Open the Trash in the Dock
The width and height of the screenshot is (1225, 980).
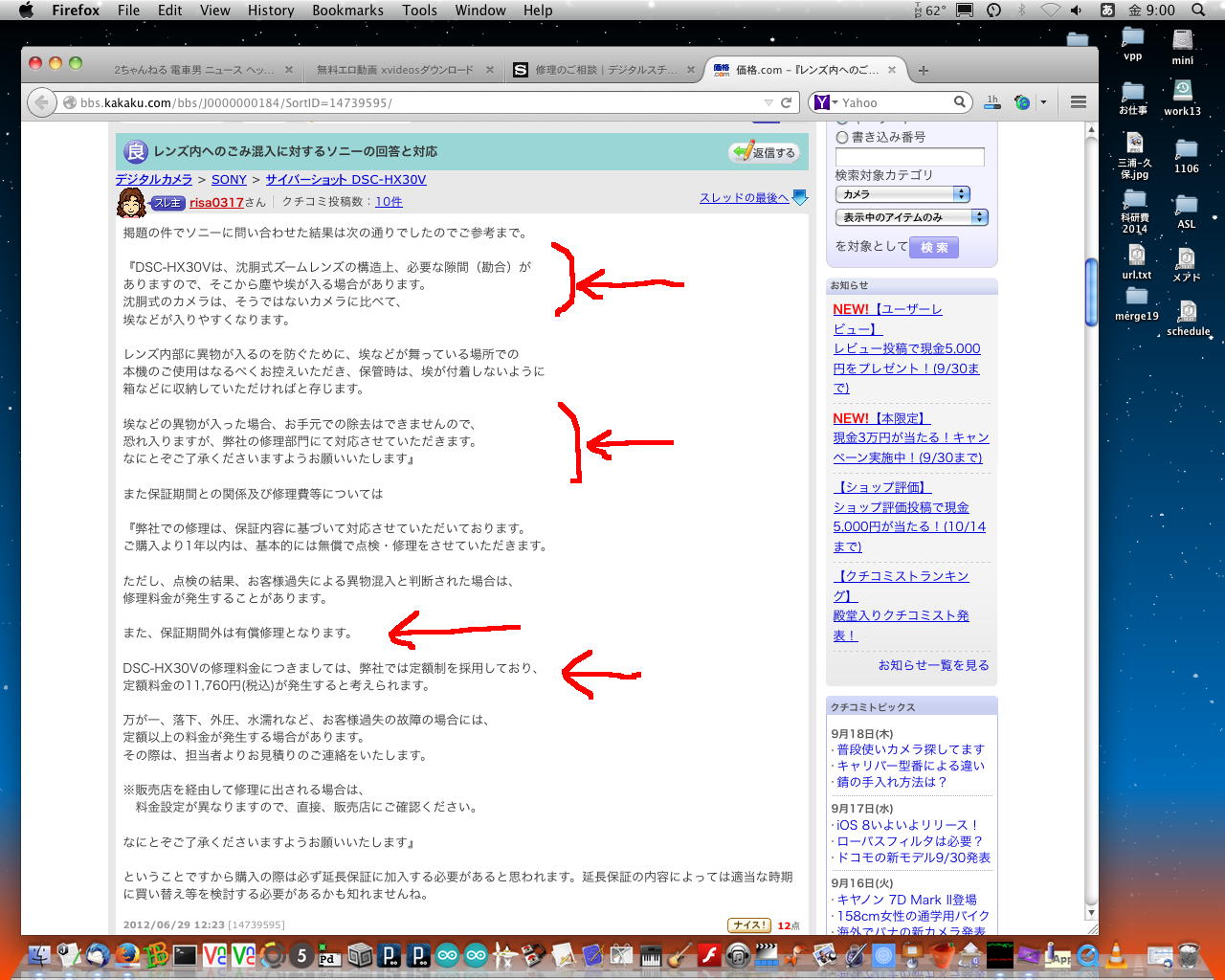pyautogui.click(x=1189, y=955)
